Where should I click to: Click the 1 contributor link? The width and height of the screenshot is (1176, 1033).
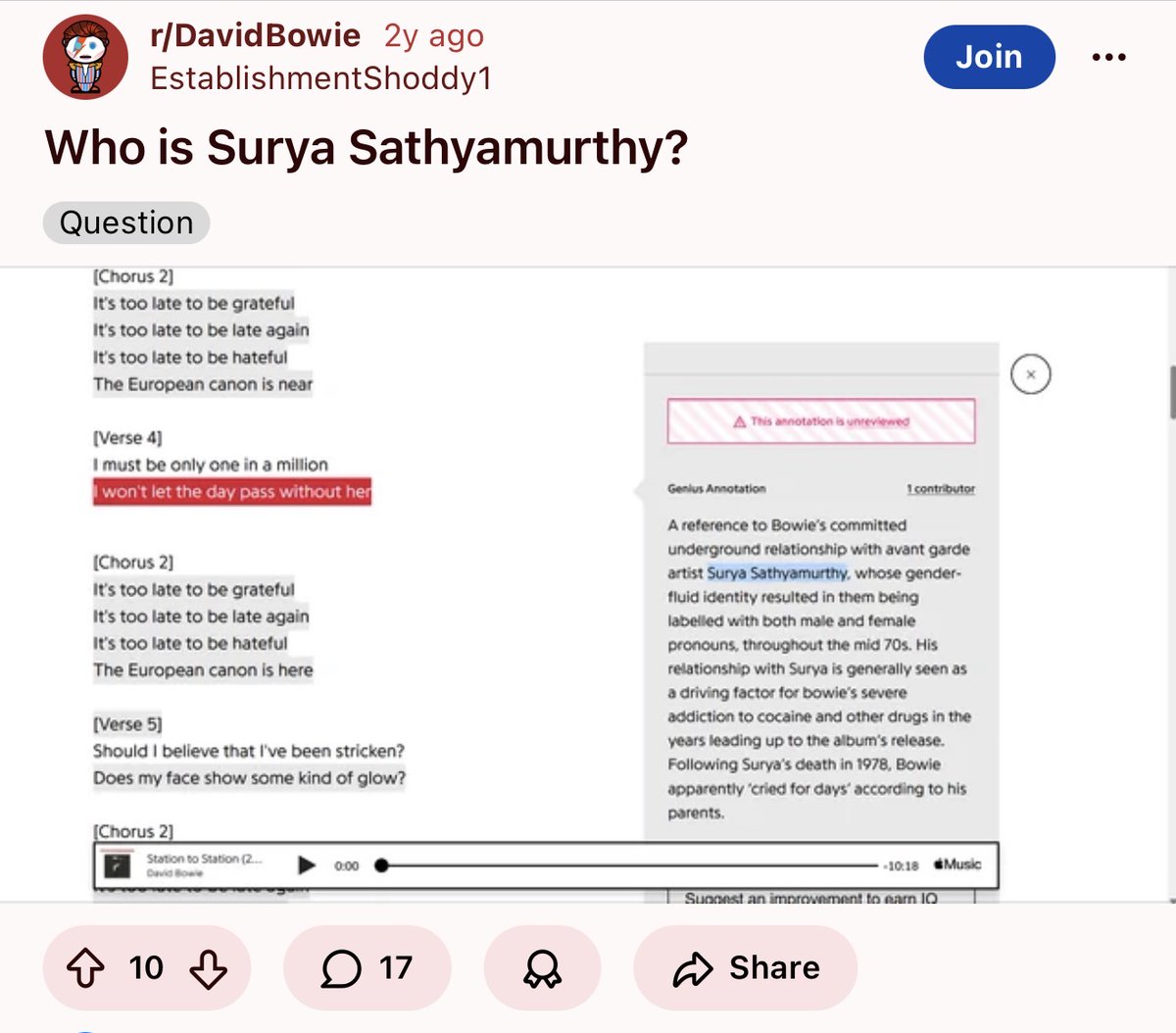tap(941, 488)
